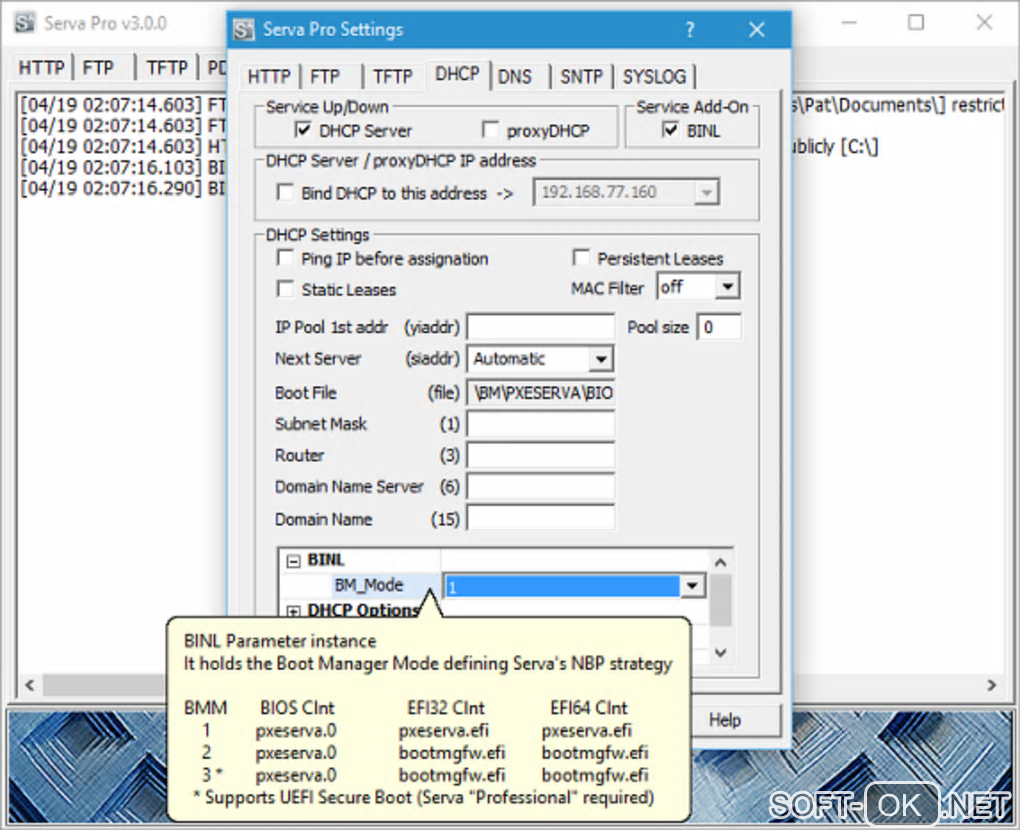This screenshot has width=1020, height=830.
Task: Click the main log scroll right arrow
Action: (991, 685)
